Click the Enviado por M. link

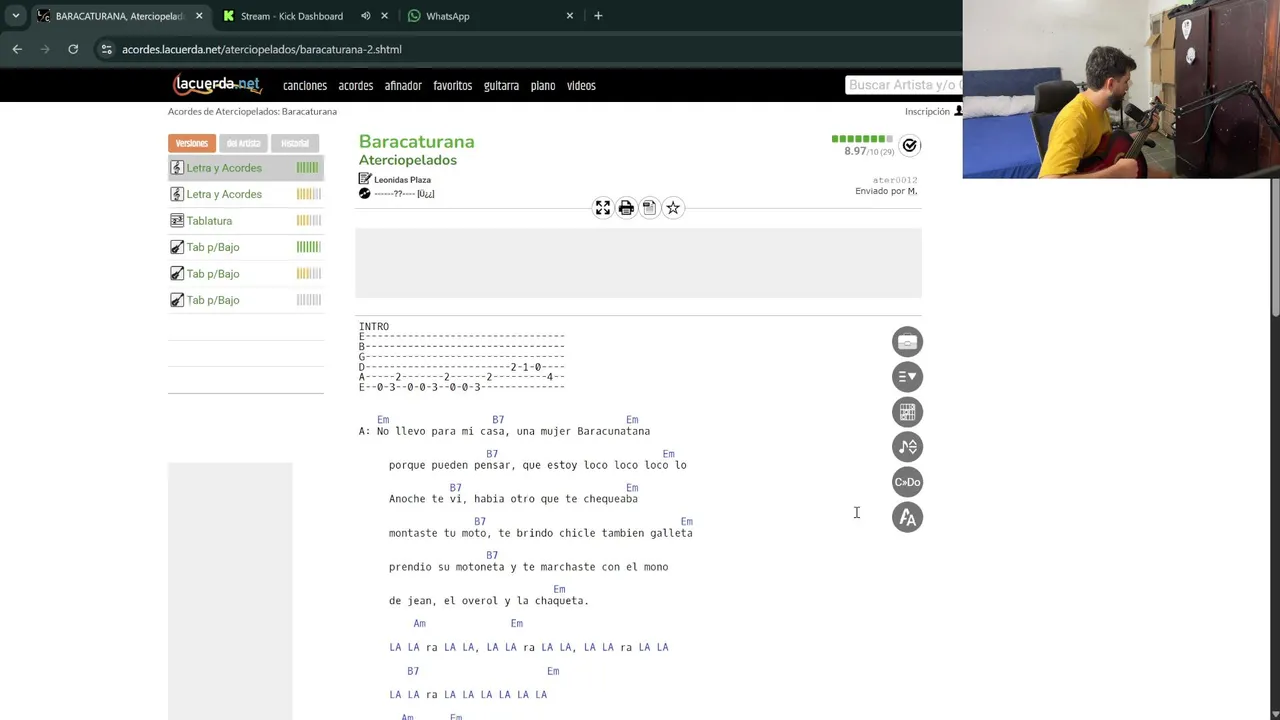click(x=886, y=191)
